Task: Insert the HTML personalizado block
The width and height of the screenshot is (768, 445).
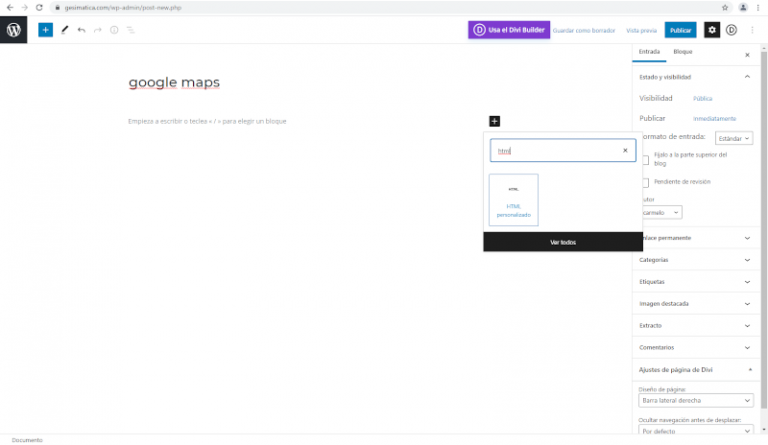Action: (x=513, y=200)
